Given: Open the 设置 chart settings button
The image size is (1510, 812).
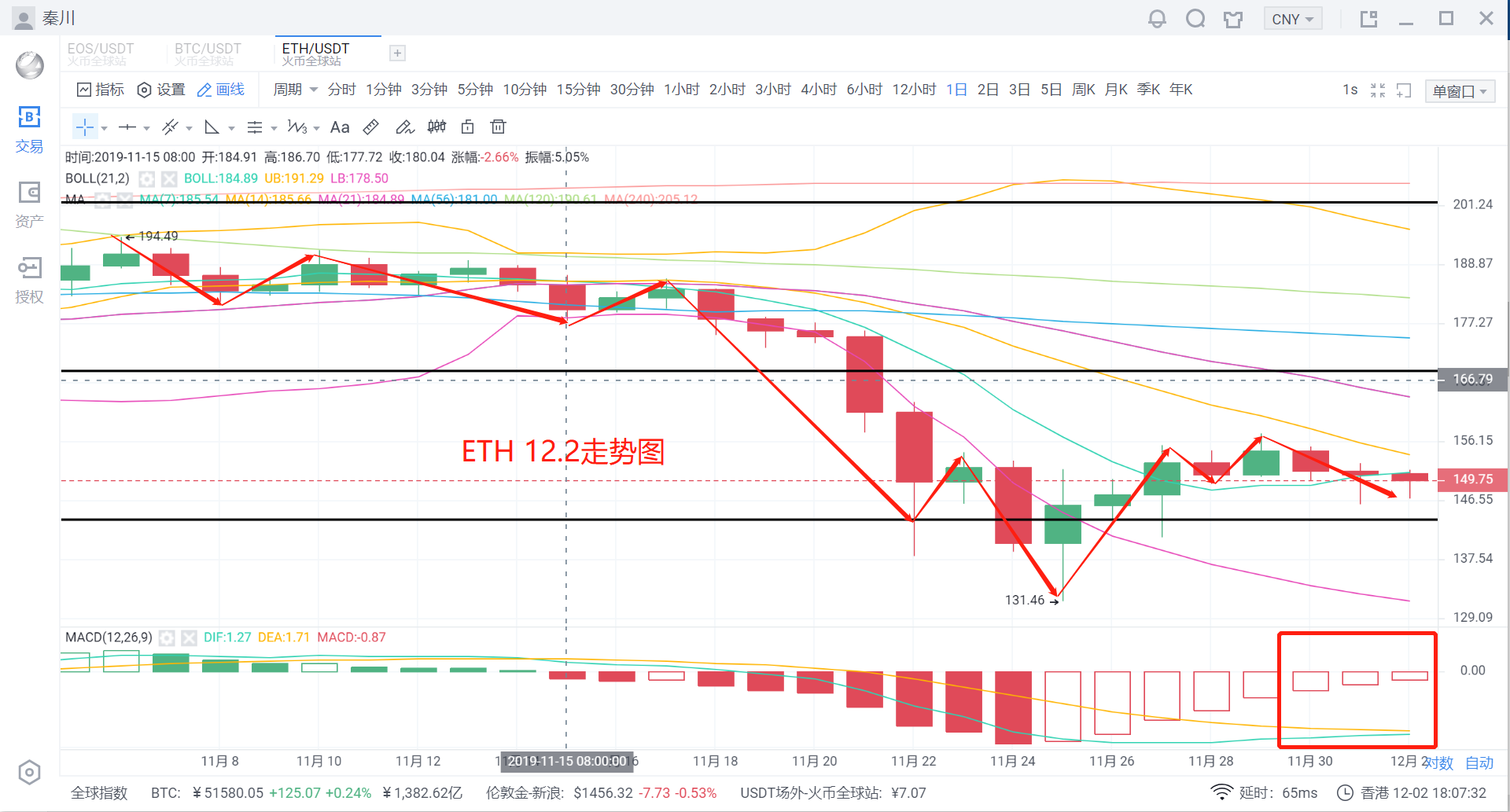Looking at the screenshot, I should point(161,90).
